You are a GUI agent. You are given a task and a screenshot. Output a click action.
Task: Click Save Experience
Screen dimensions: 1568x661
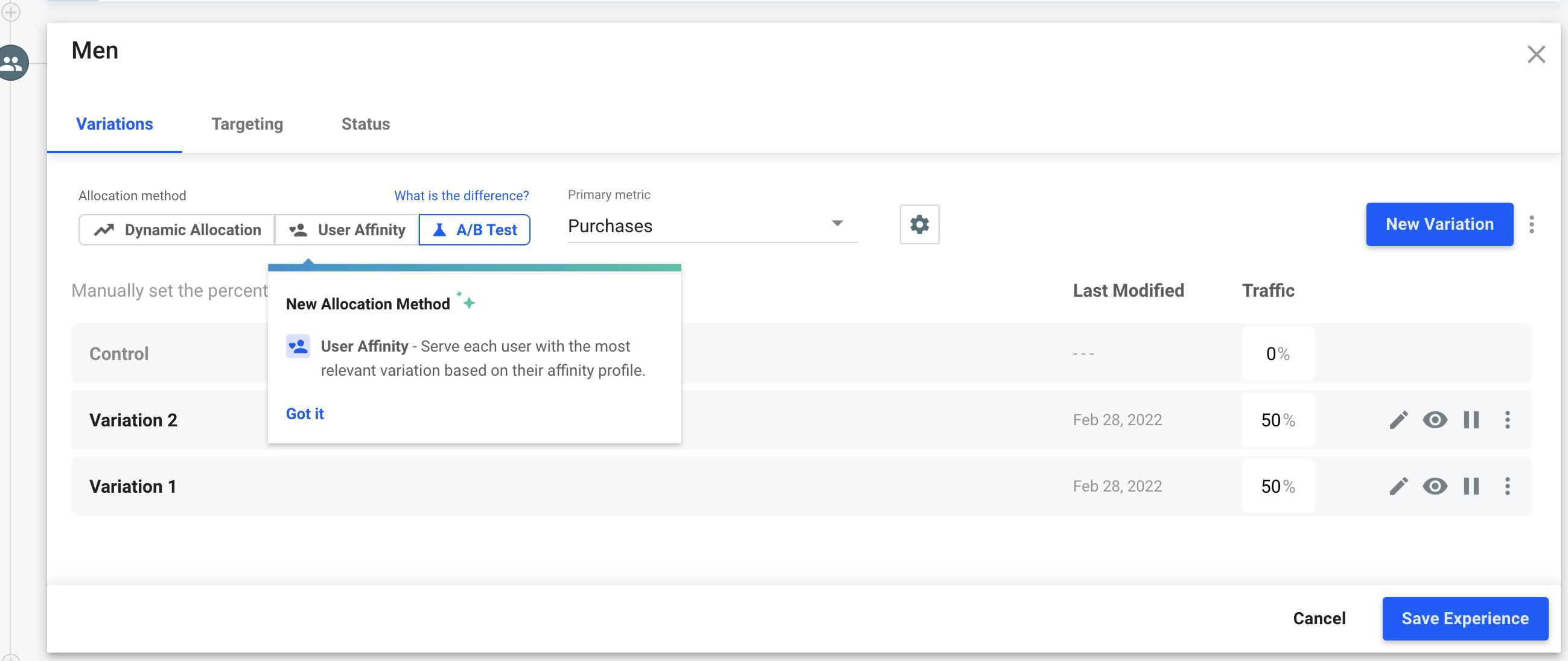coord(1465,618)
